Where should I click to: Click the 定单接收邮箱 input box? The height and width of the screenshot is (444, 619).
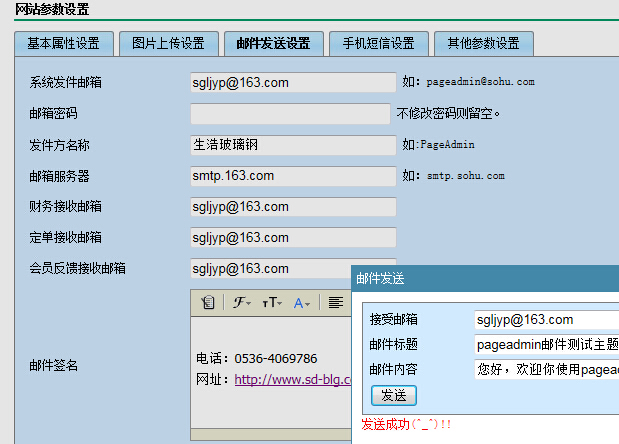(x=293, y=238)
